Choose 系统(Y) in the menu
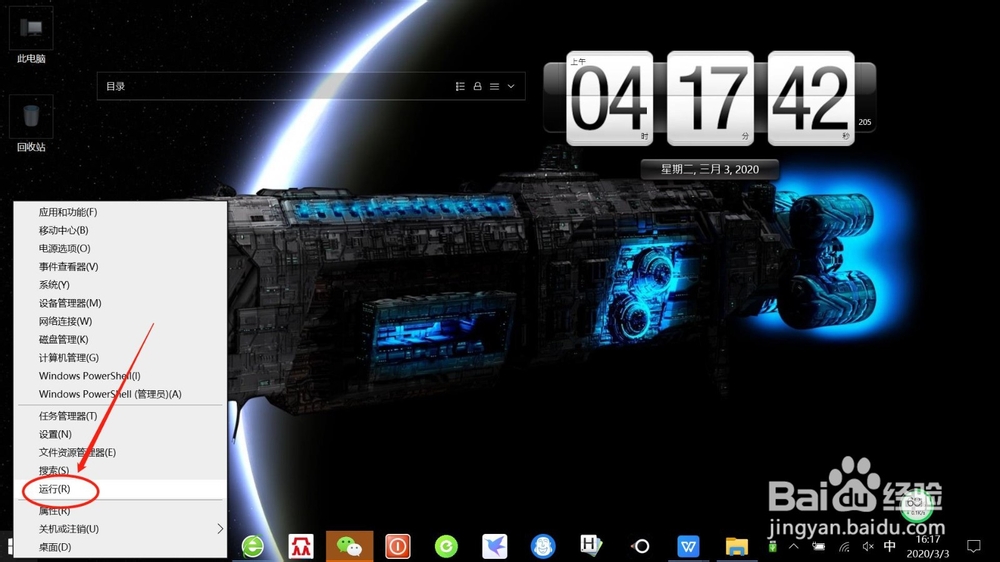1000x562 pixels. pos(120,285)
